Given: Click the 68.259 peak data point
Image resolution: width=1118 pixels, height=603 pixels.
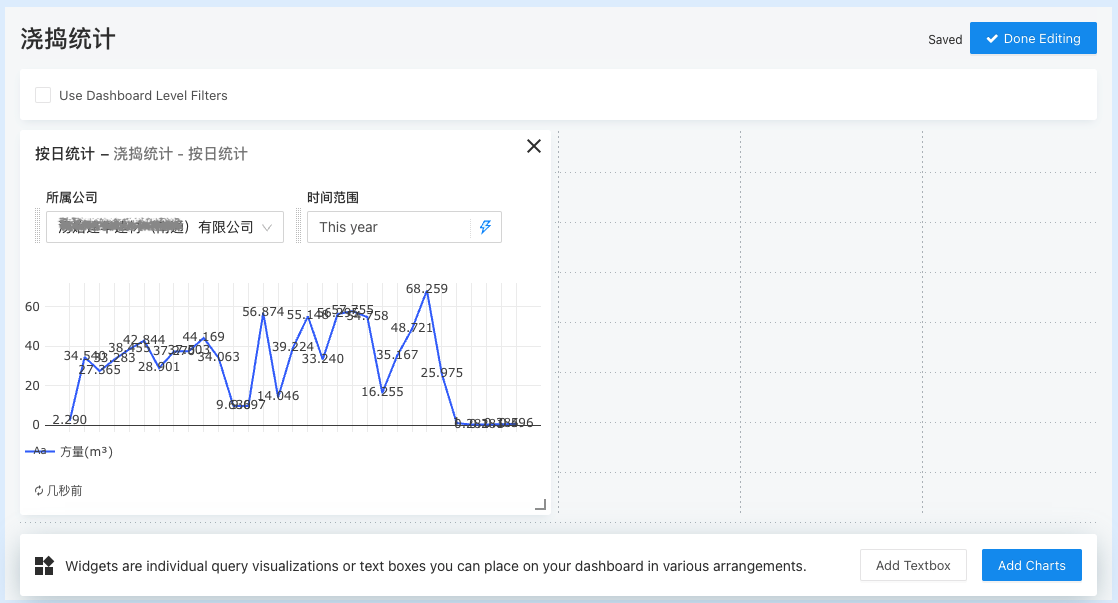Looking at the screenshot, I should pyautogui.click(x=426, y=292).
